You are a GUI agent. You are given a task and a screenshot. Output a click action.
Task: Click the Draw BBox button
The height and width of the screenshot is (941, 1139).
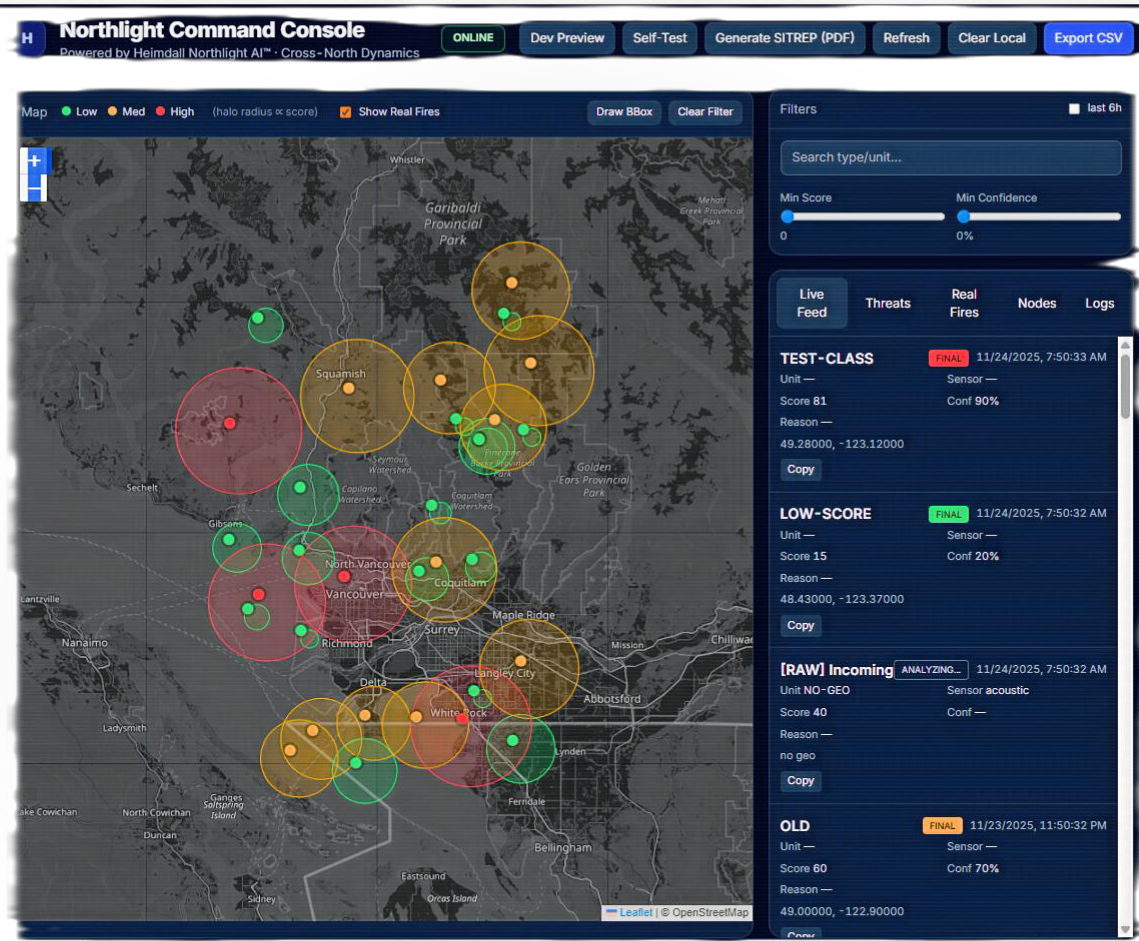click(624, 112)
